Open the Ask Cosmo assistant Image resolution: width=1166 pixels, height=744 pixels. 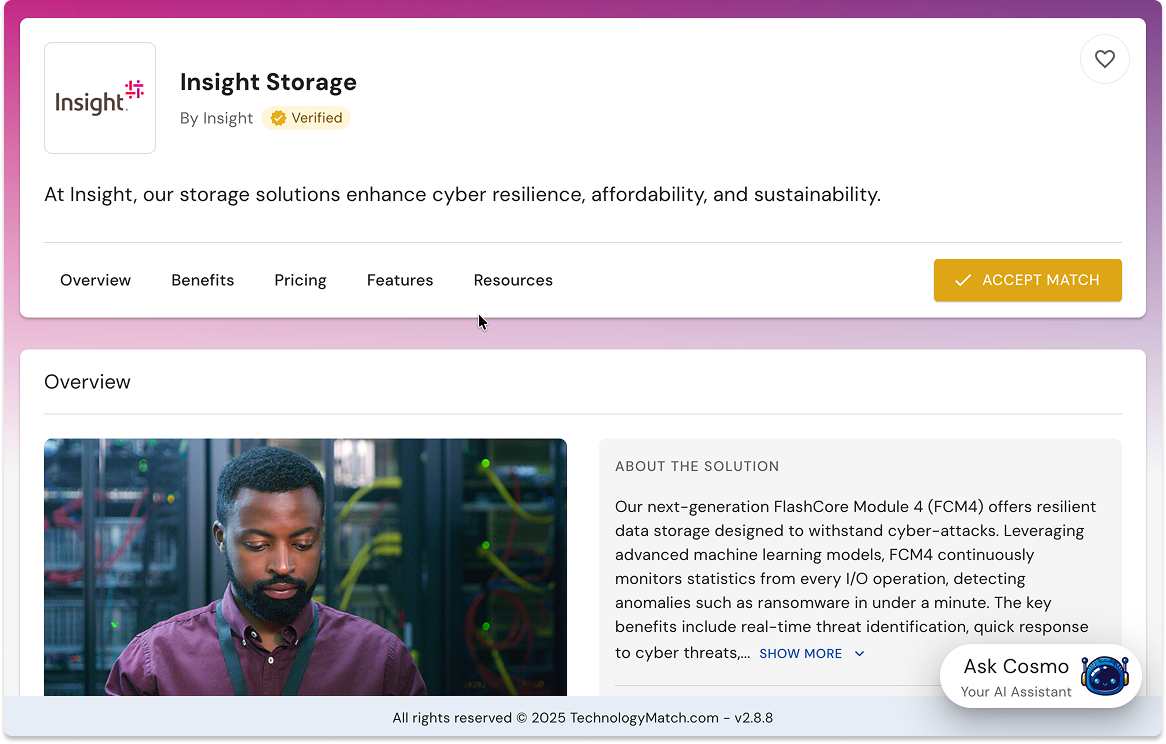pyautogui.click(x=1040, y=676)
